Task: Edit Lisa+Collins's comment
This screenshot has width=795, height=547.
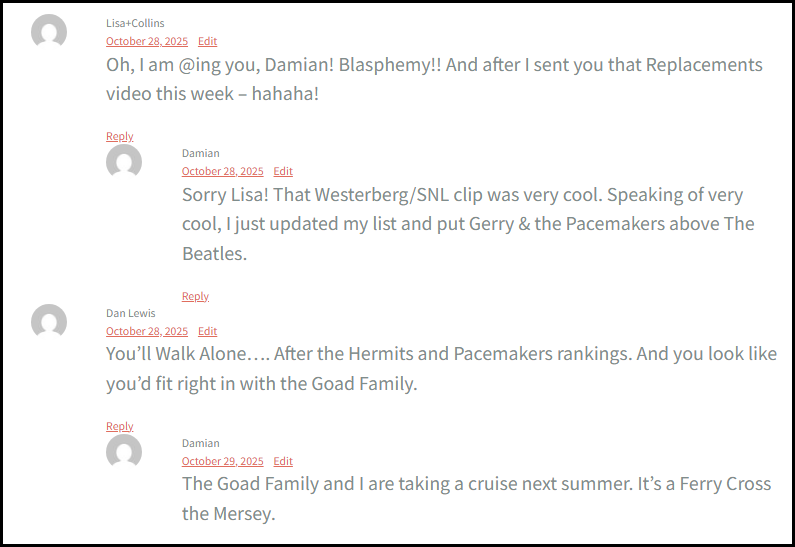Action: point(207,41)
